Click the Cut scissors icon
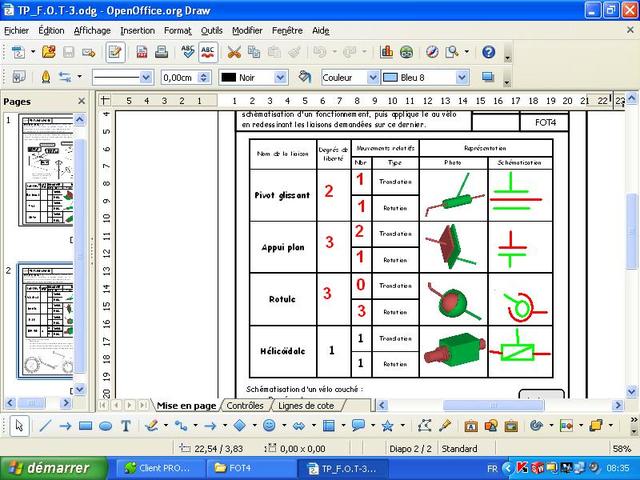640x480 pixels. click(x=234, y=52)
